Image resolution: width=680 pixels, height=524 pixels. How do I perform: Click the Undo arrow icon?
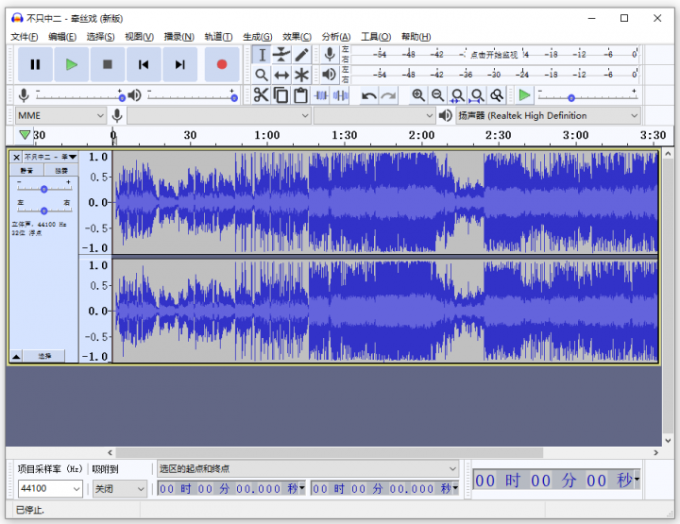click(369, 95)
